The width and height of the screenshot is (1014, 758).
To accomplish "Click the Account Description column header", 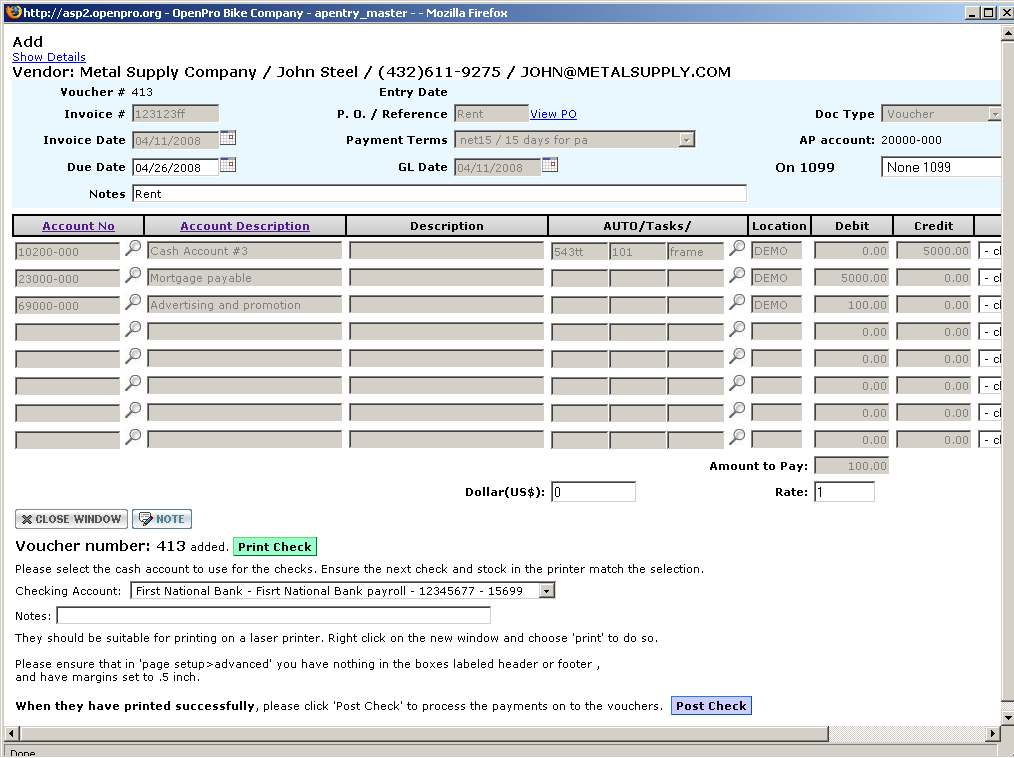I will [x=245, y=226].
